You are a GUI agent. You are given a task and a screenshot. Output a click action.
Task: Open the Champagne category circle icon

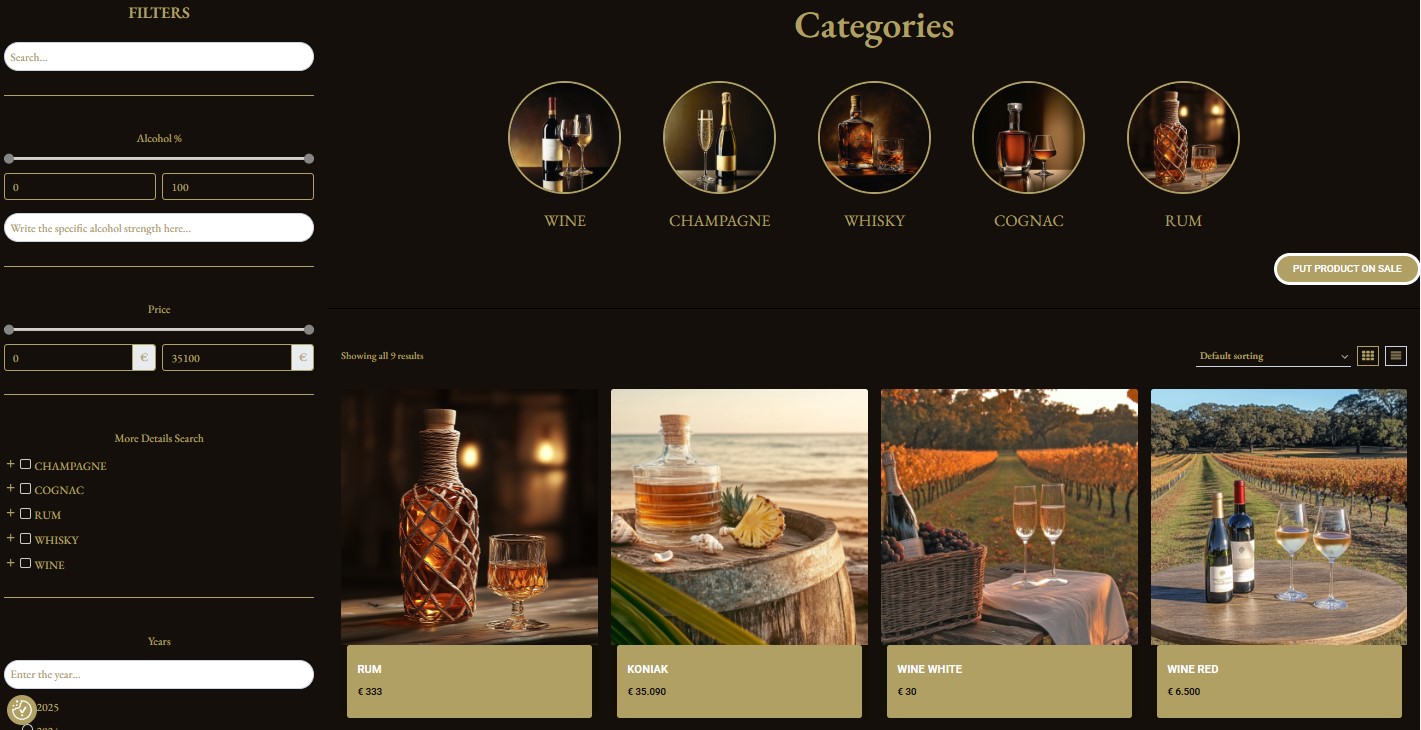click(719, 137)
